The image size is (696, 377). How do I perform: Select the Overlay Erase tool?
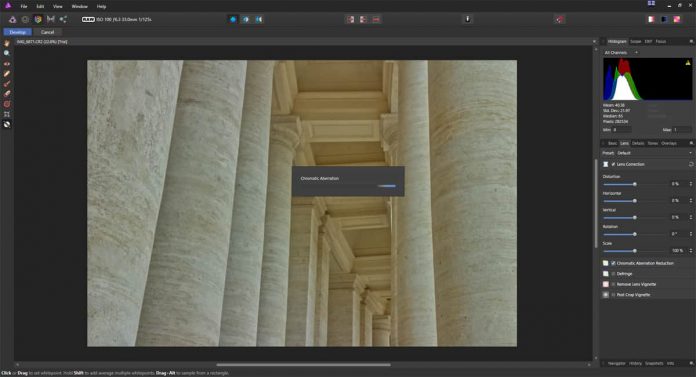(x=7, y=94)
